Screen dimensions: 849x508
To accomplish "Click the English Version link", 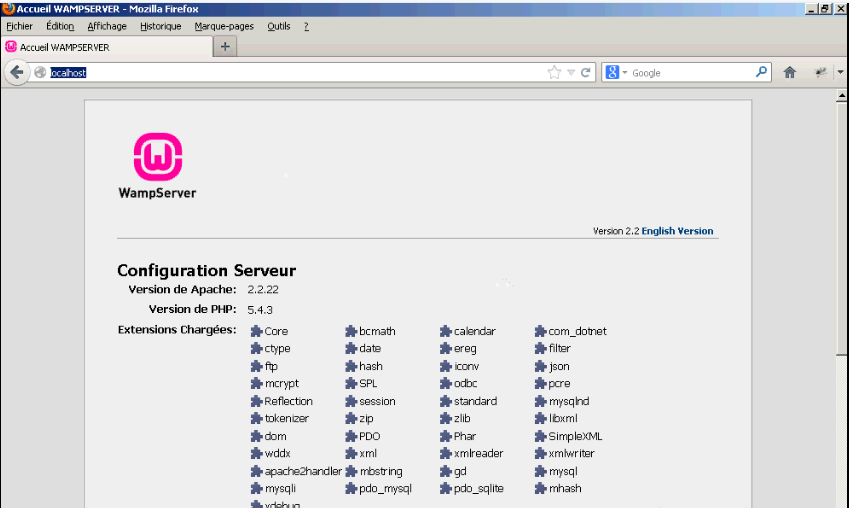I will [677, 231].
